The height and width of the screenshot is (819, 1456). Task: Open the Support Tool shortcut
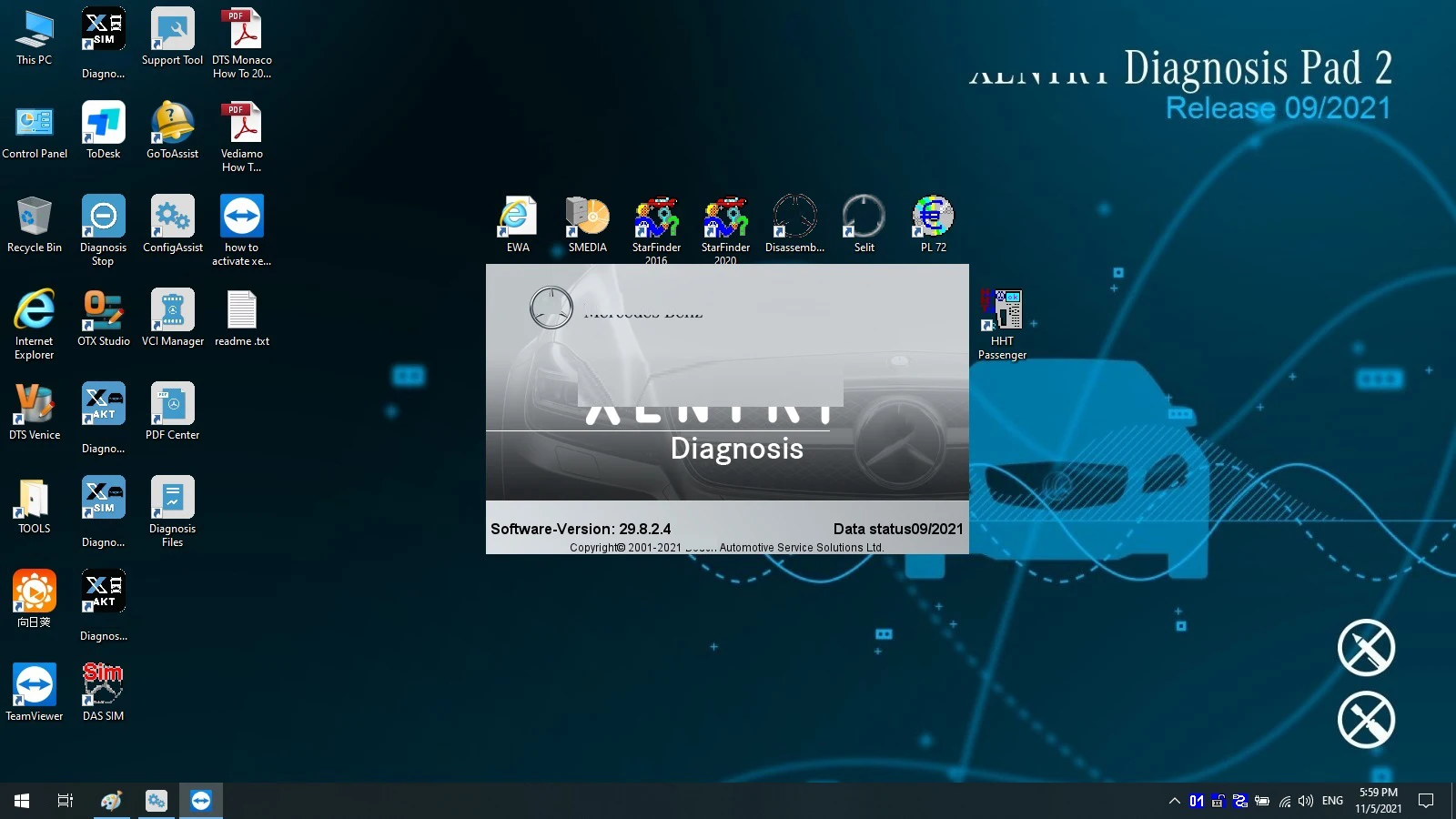point(173,38)
